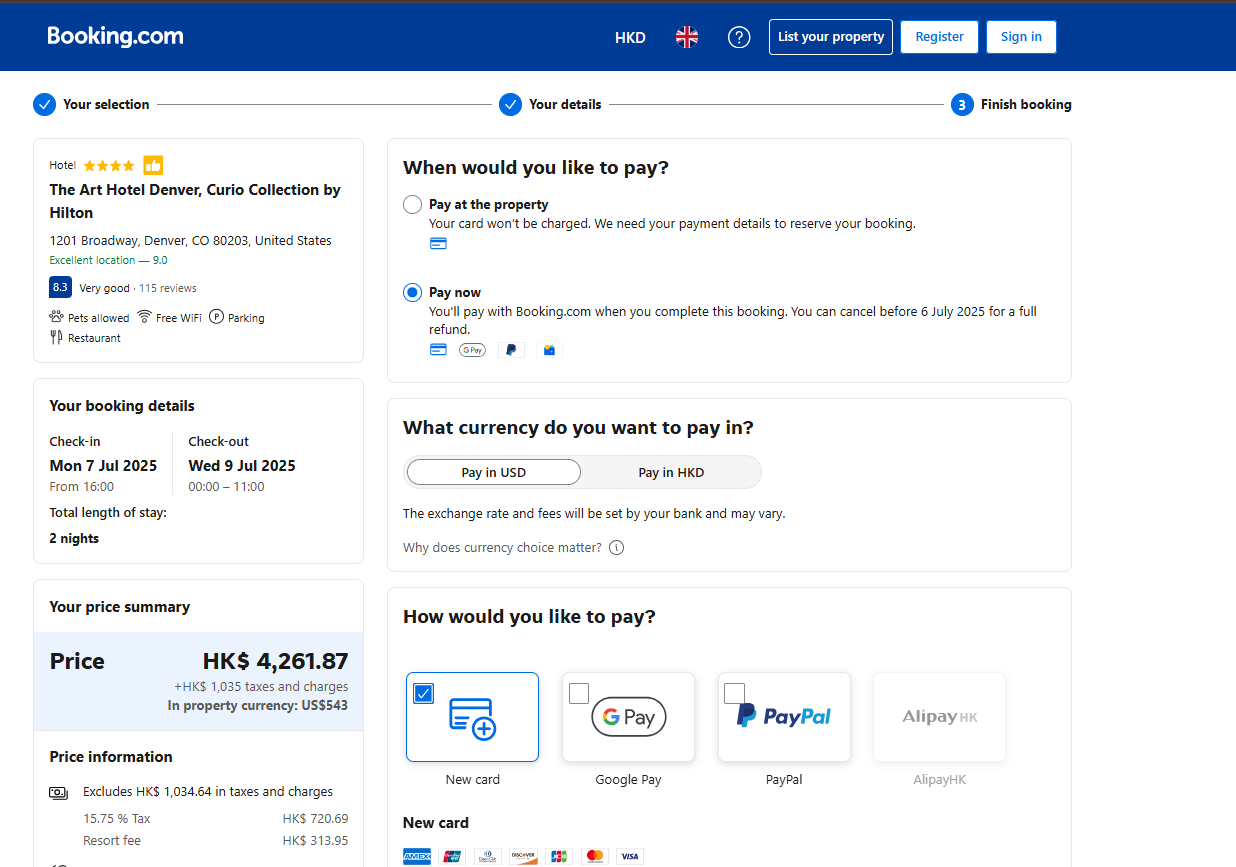Click the info icon beside currency question

[617, 548]
